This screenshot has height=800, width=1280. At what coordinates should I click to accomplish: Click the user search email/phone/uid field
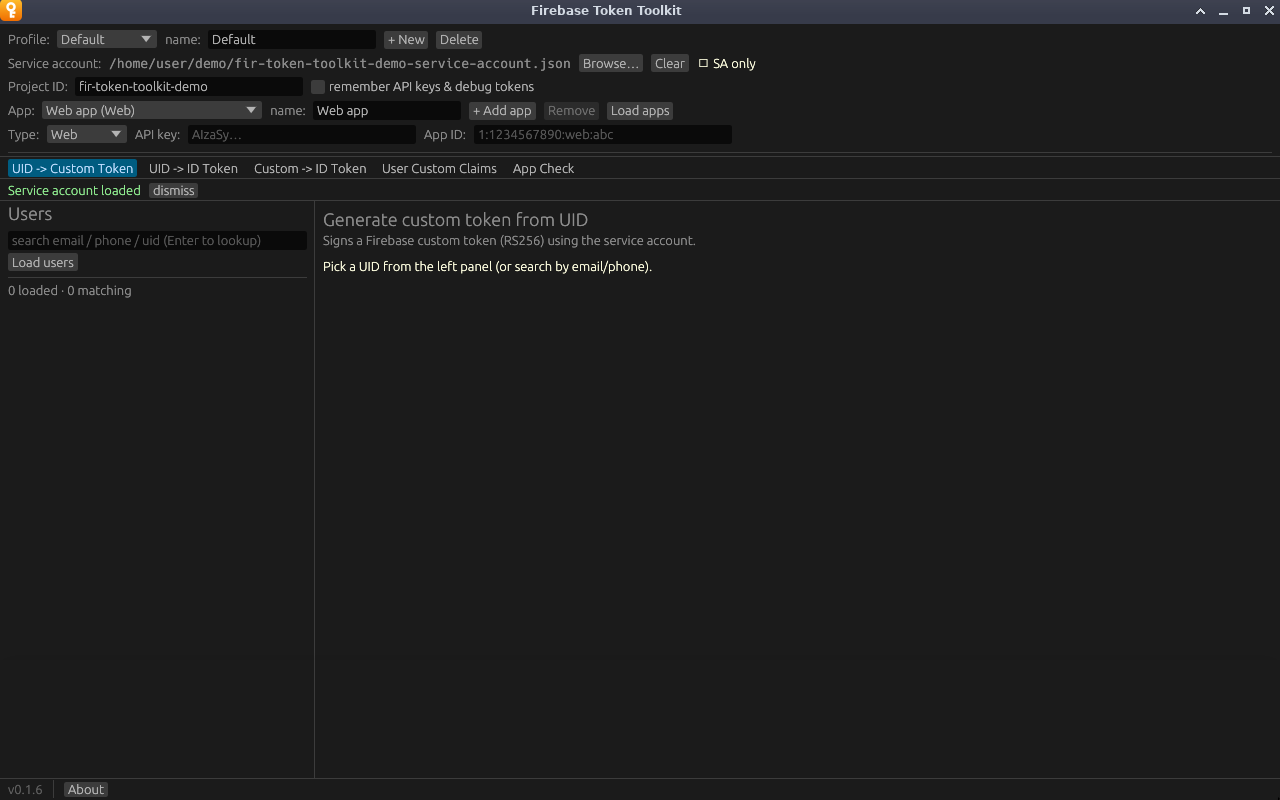click(157, 240)
